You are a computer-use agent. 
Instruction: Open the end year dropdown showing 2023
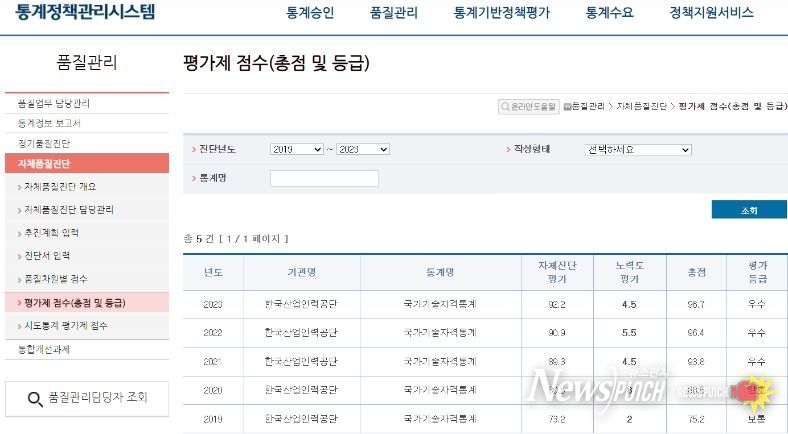(363, 149)
